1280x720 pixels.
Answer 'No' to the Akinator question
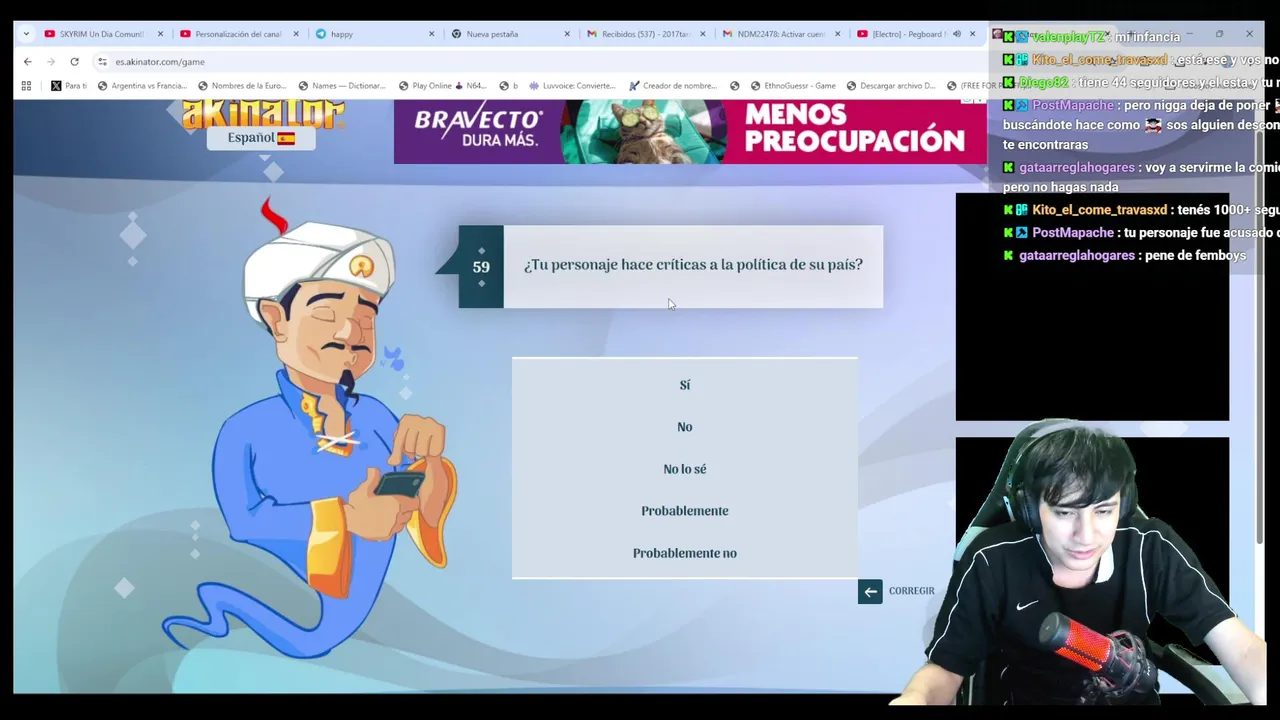[x=684, y=427]
